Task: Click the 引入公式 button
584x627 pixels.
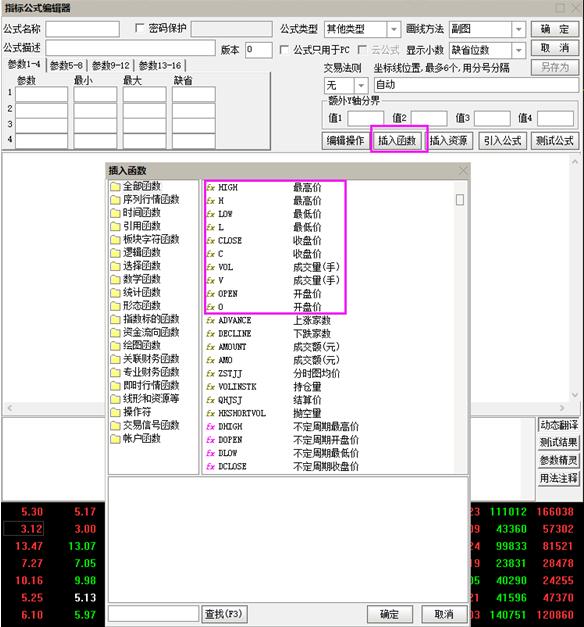Action: [x=503, y=141]
